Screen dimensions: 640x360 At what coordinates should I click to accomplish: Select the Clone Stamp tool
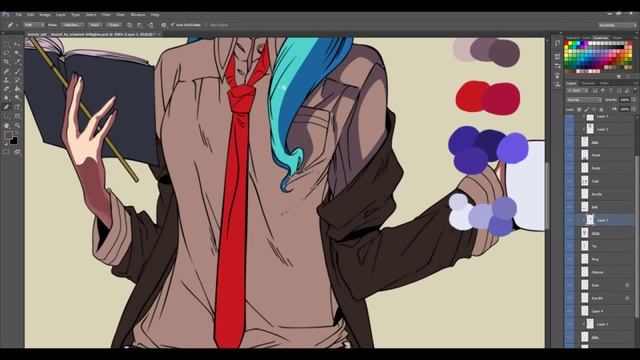click(x=7, y=80)
